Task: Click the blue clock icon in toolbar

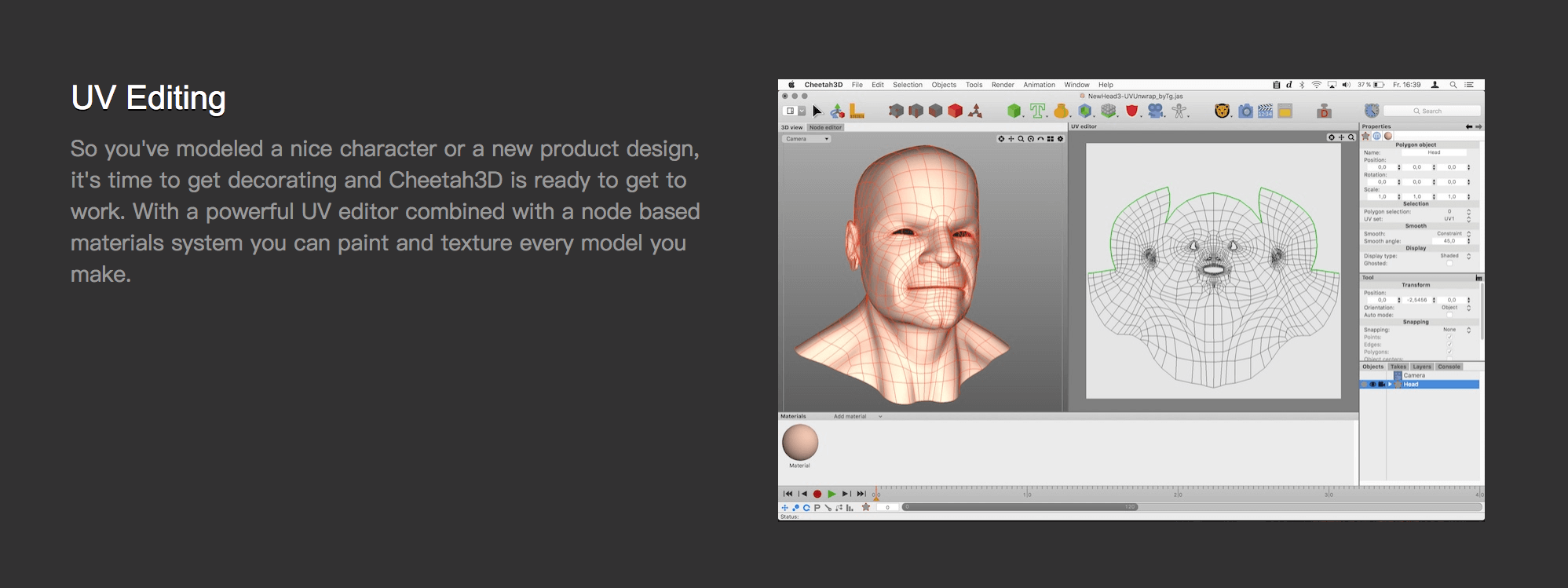Action: (x=1372, y=111)
